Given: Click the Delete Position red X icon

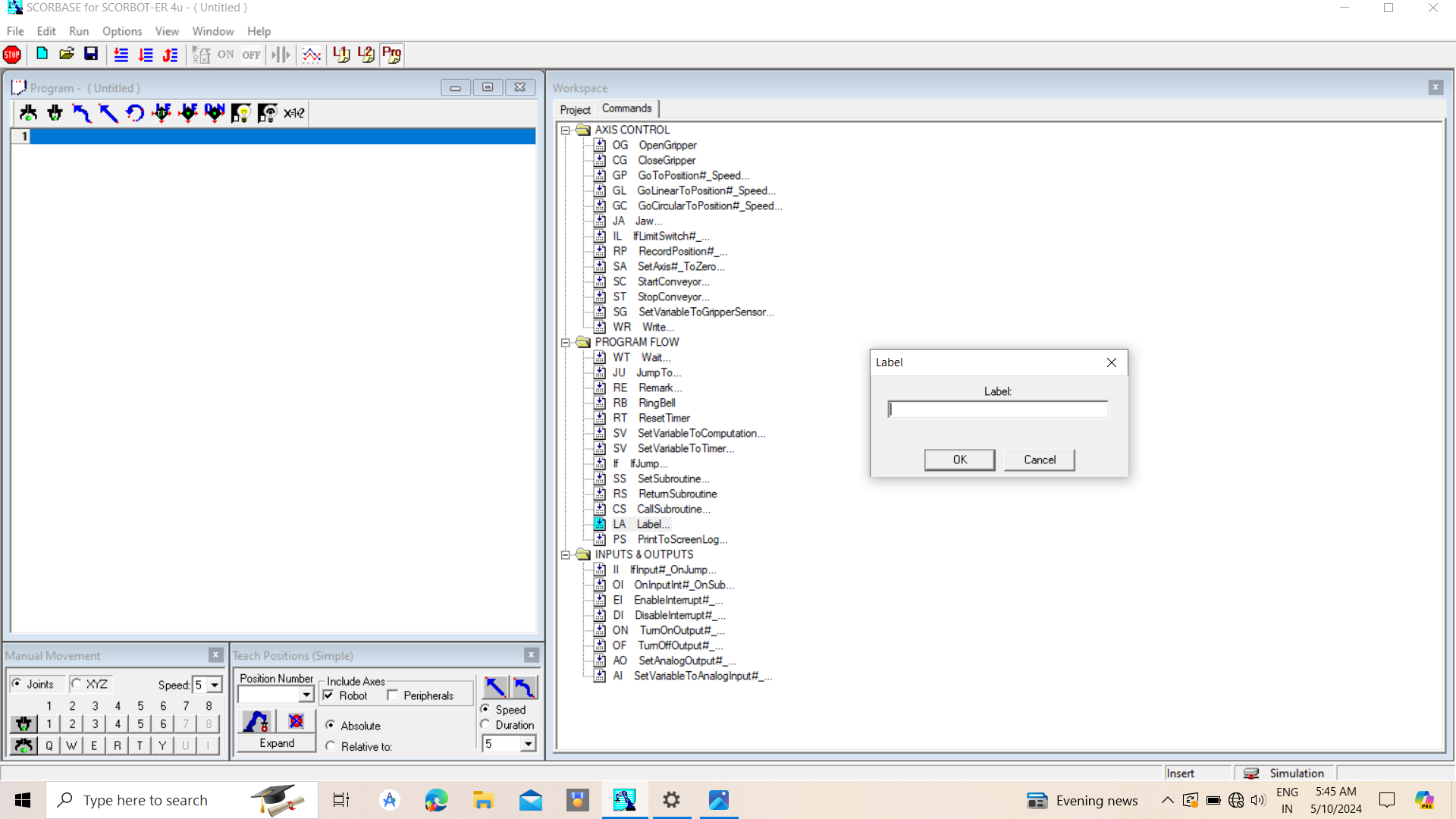Looking at the screenshot, I should [297, 721].
